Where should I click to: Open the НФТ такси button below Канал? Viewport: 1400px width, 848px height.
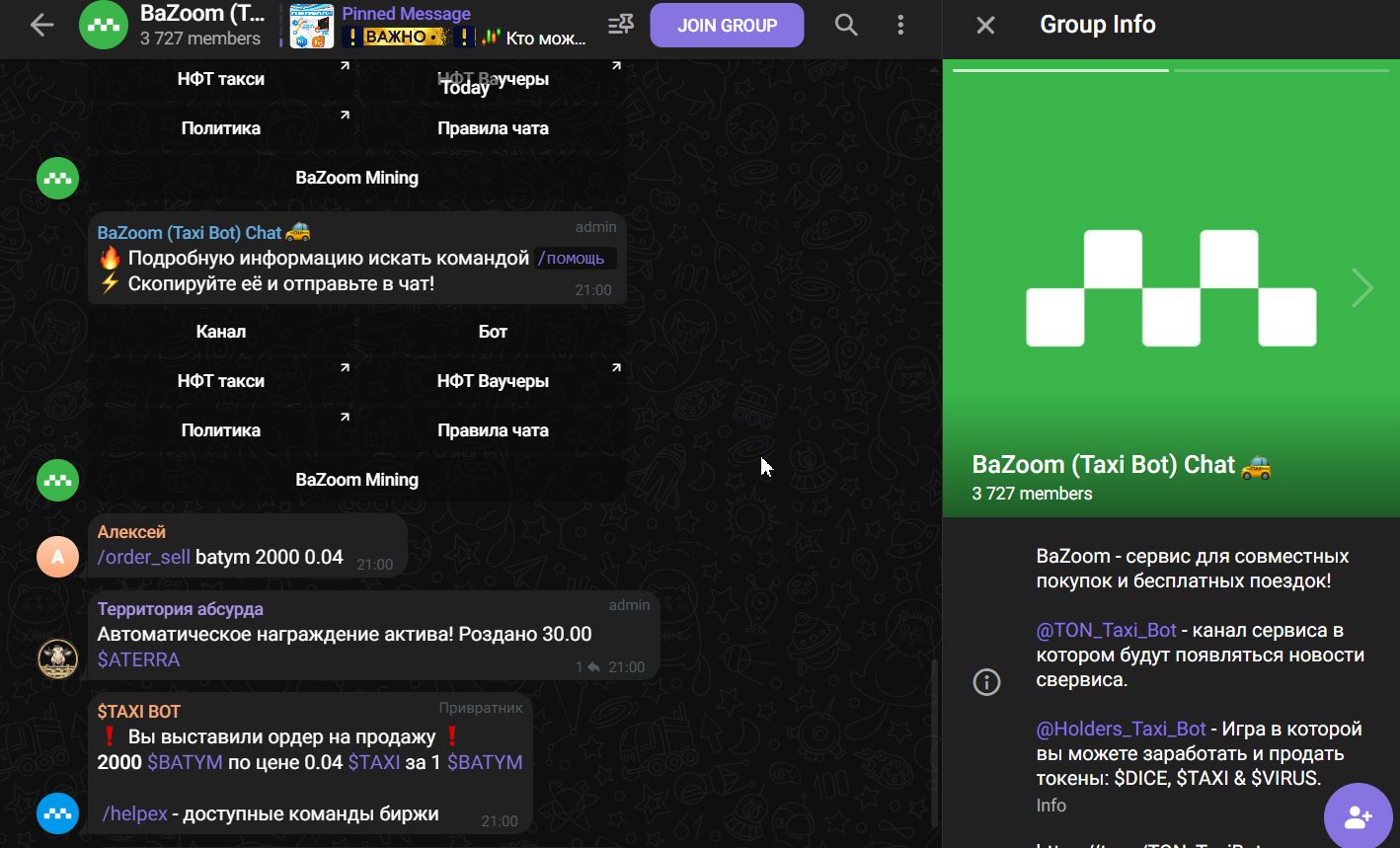click(221, 381)
